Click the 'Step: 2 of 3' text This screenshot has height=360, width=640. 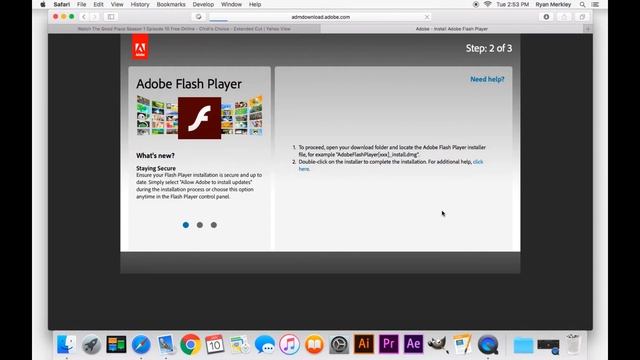tap(489, 48)
